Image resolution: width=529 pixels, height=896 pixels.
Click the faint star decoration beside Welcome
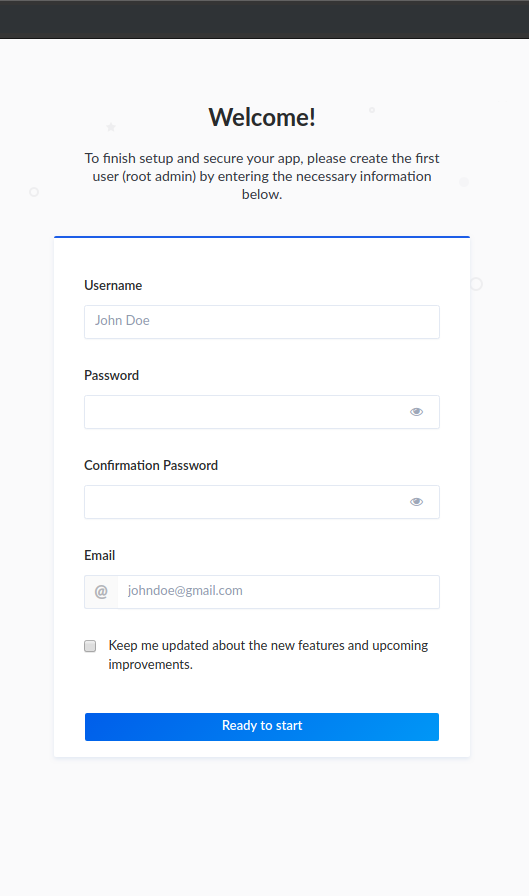111,127
